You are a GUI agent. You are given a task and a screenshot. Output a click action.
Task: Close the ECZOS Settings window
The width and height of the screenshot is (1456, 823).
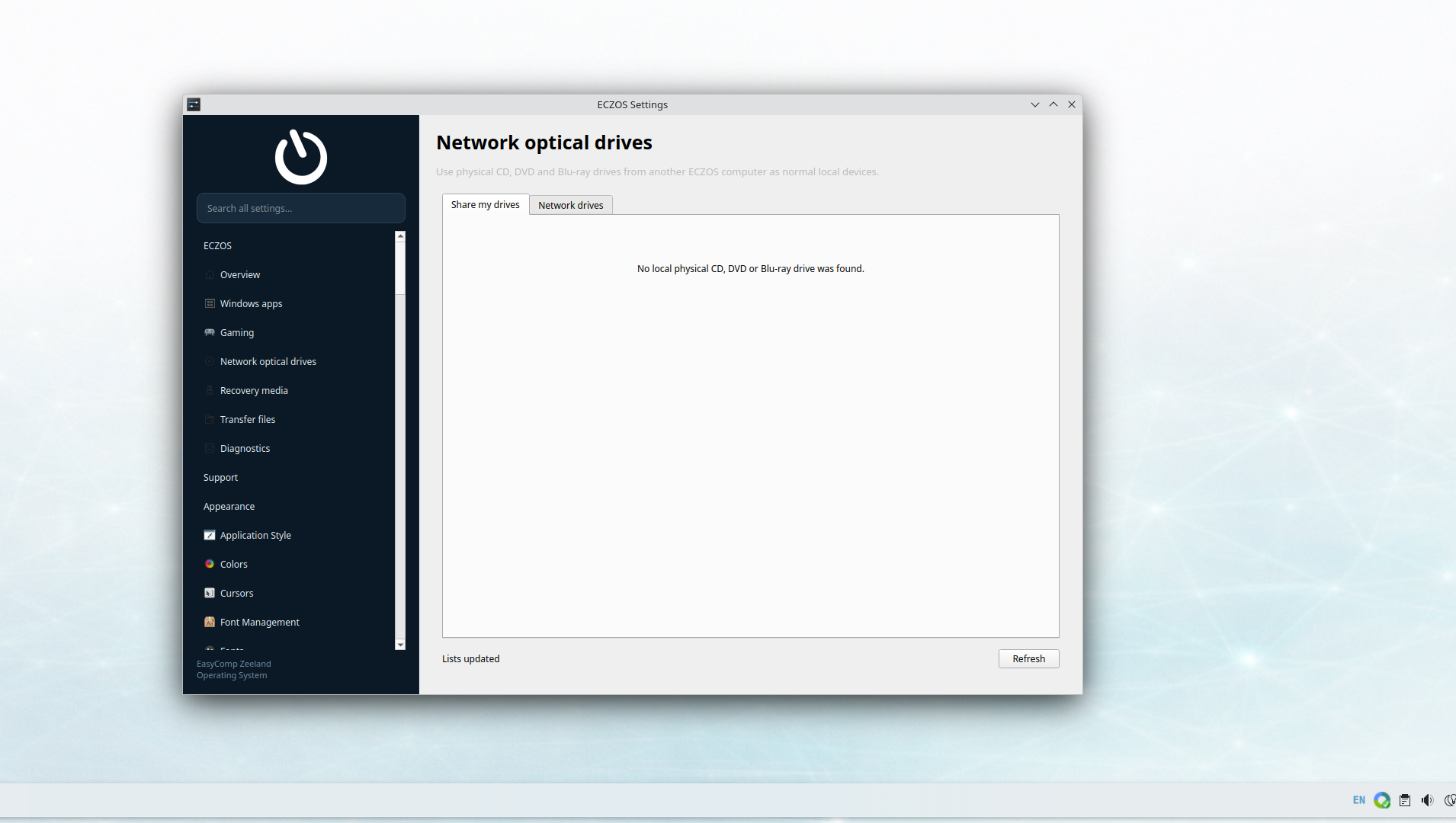(x=1072, y=104)
